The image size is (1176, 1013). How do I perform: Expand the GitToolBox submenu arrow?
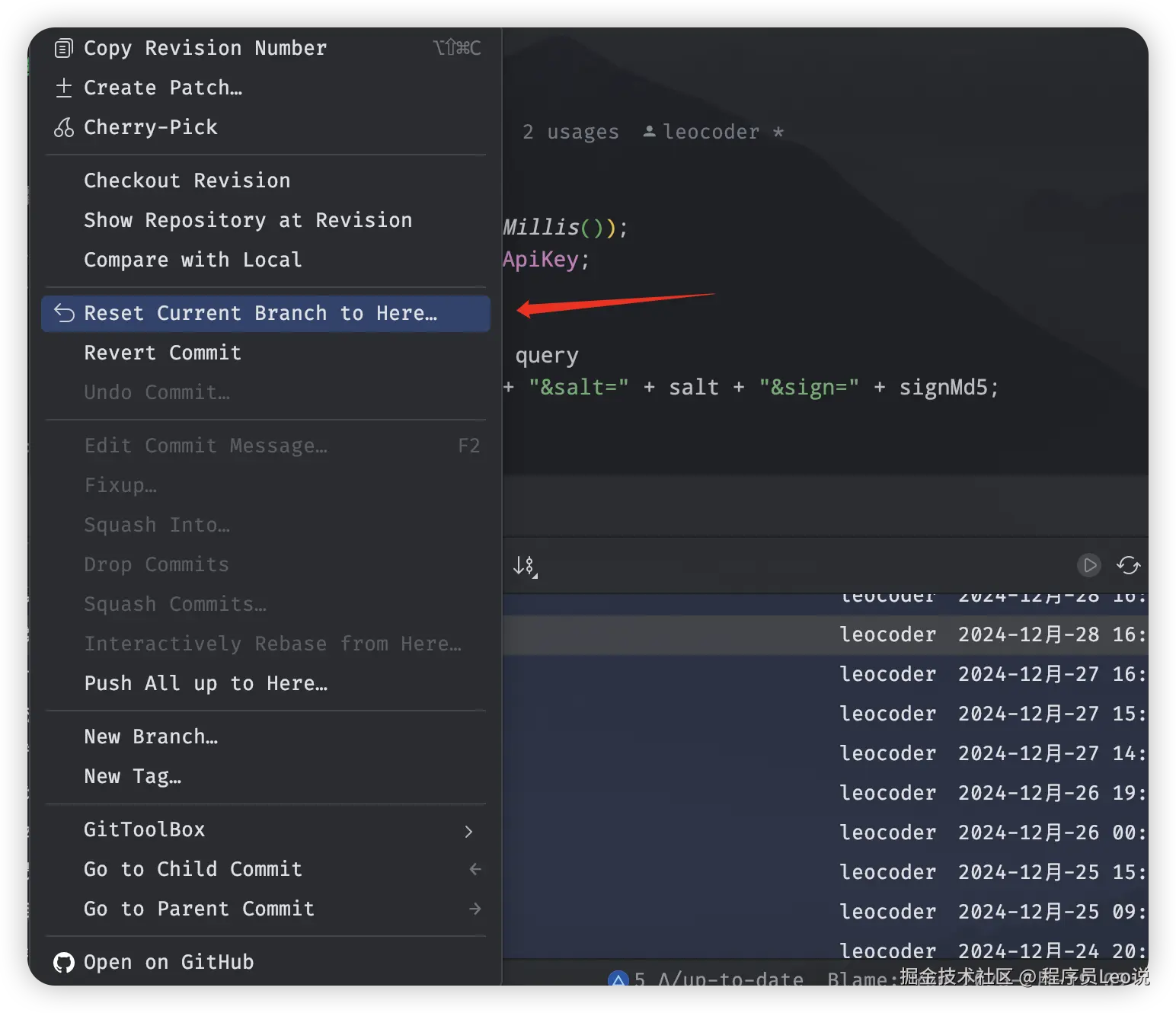pyautogui.click(x=468, y=831)
